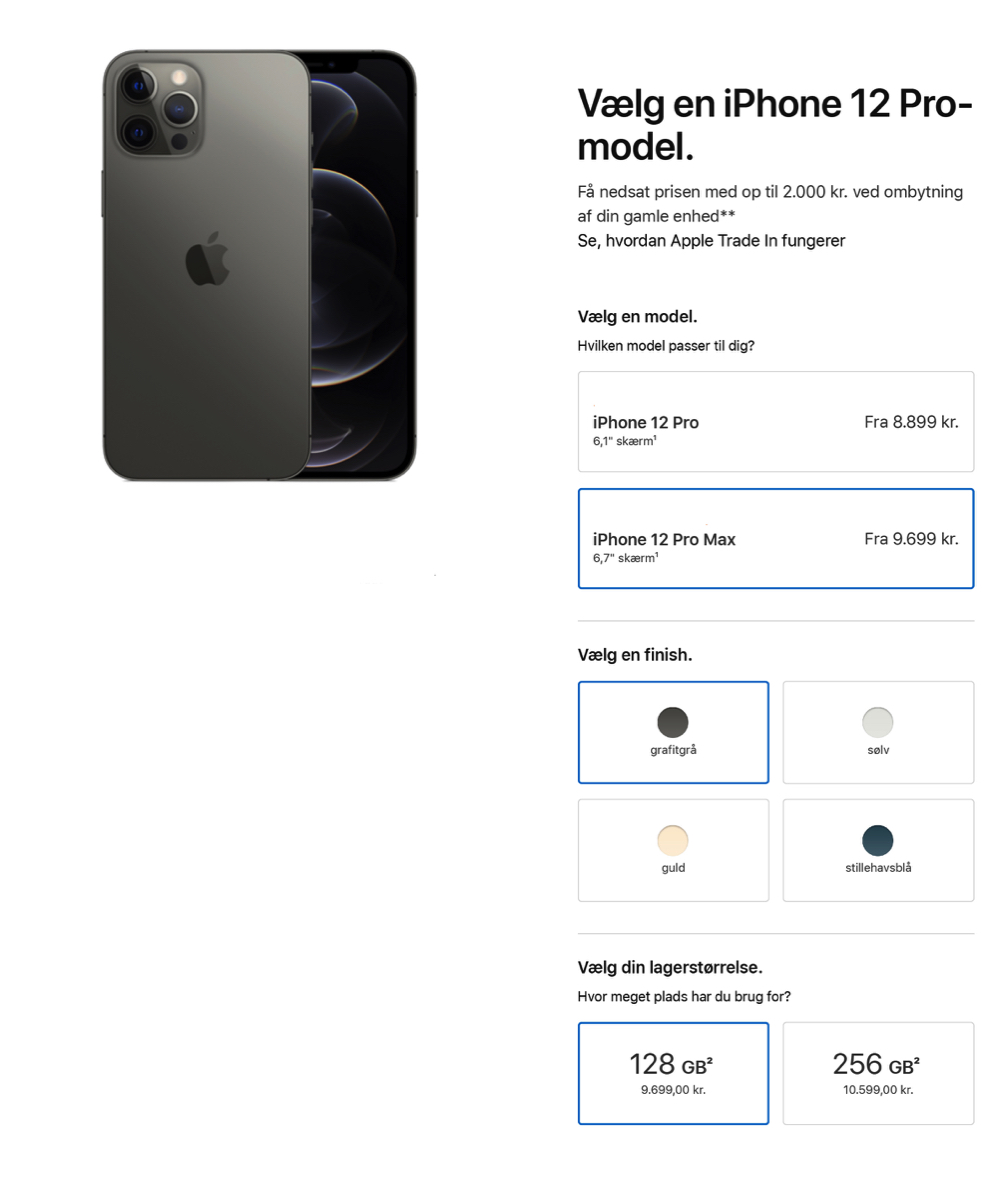Click the 10.599,00 kr. storage price
The image size is (996, 1200).
[x=878, y=1090]
